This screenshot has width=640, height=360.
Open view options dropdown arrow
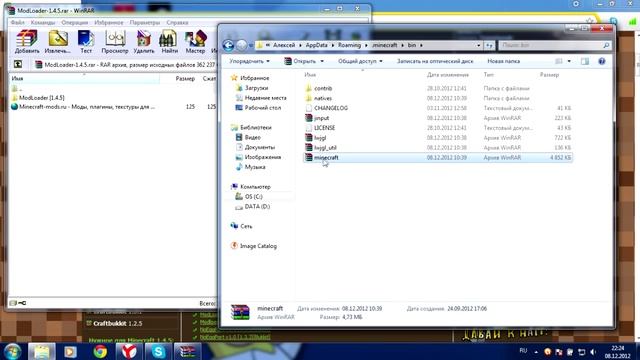569,61
